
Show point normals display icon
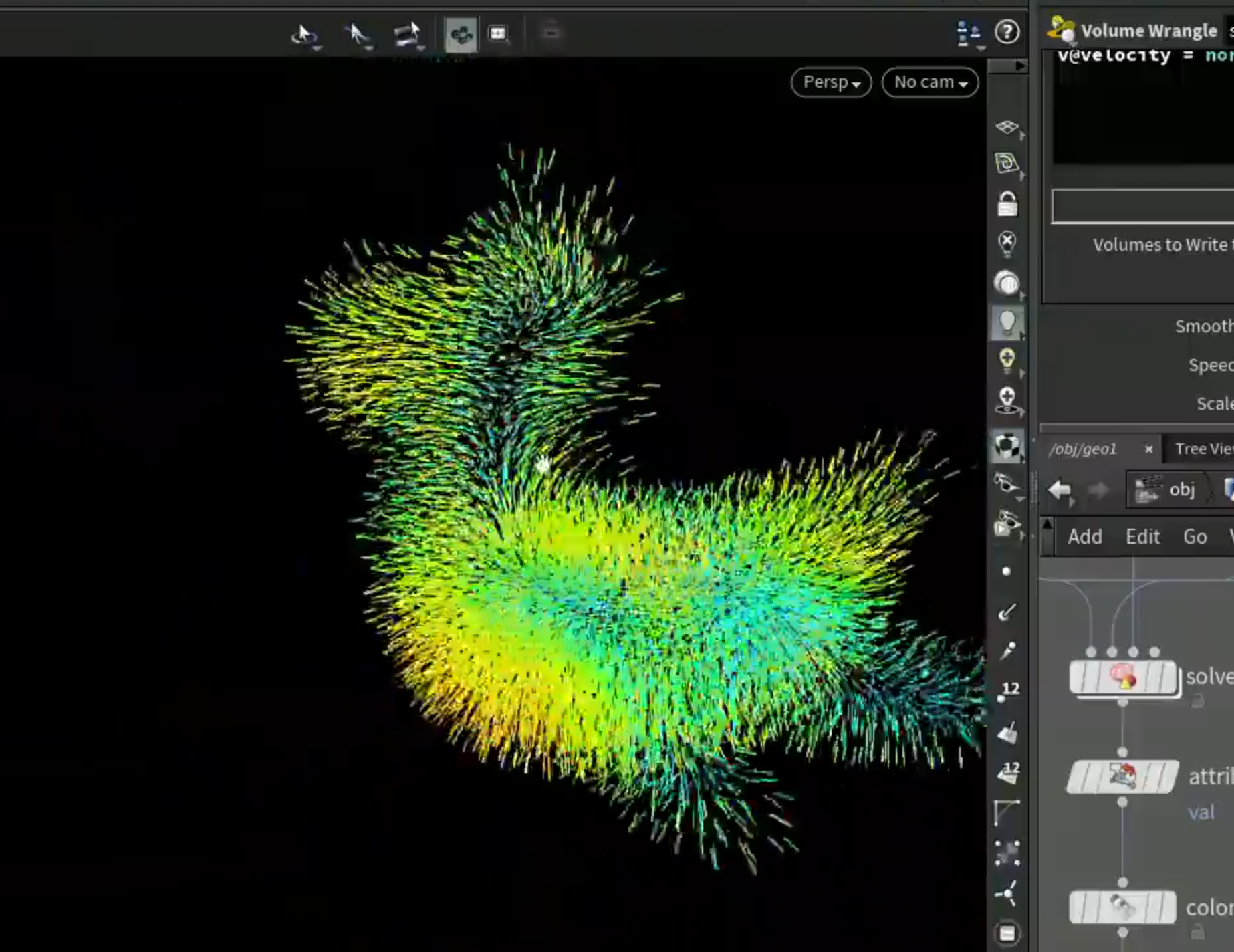[x=1007, y=612]
